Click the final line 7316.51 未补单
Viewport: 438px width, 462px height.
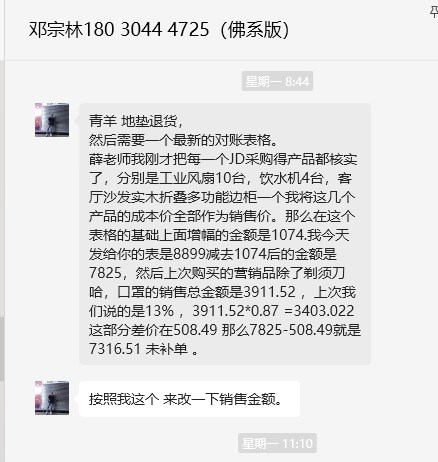(x=144, y=349)
